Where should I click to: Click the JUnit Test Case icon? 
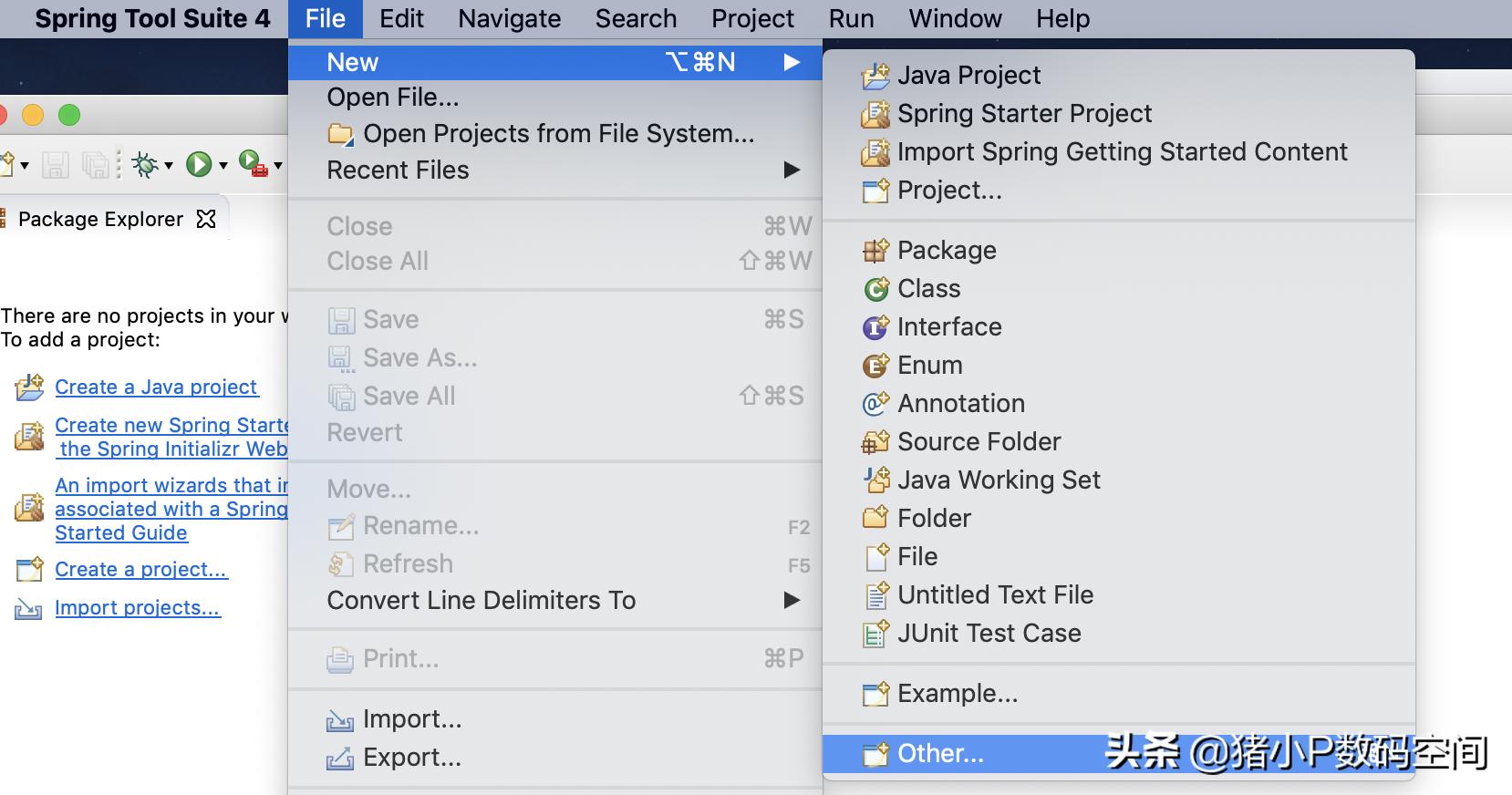click(x=875, y=634)
